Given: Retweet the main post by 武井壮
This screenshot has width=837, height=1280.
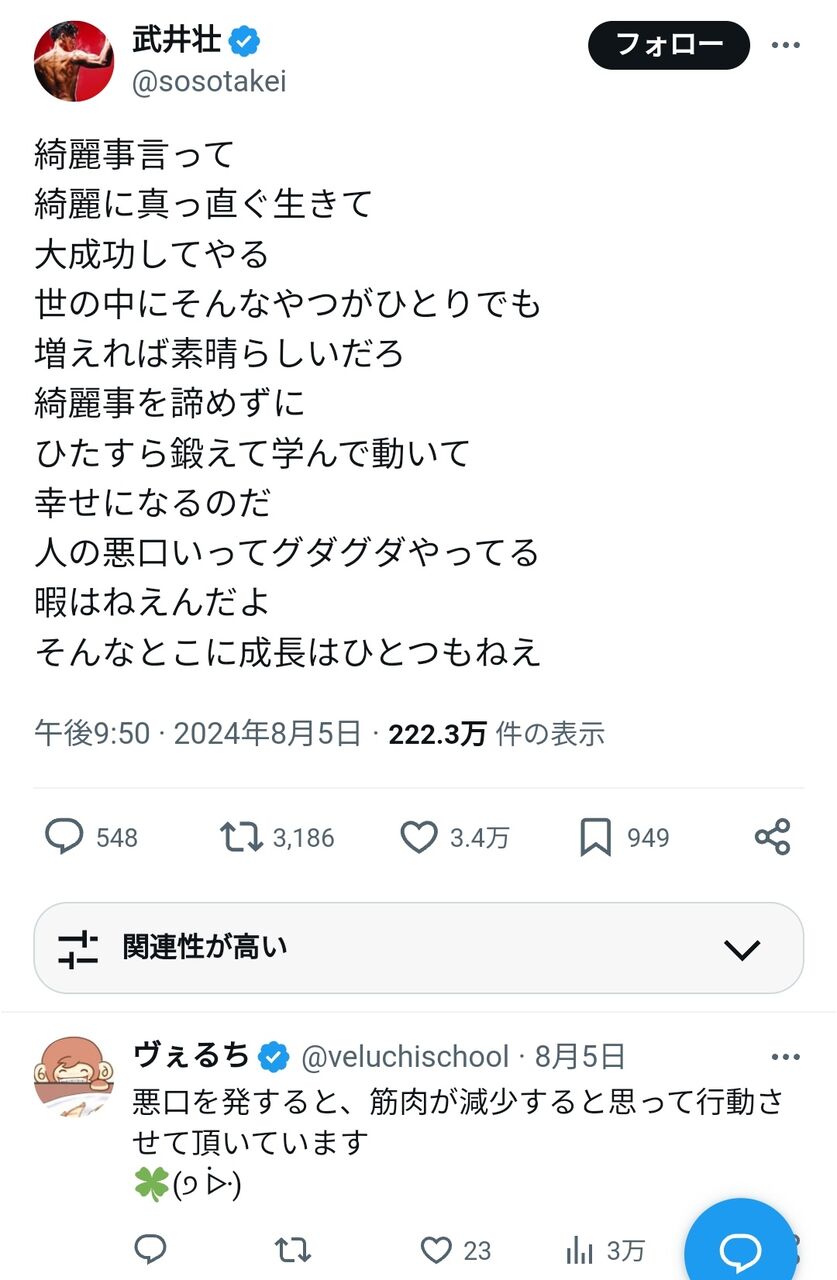Looking at the screenshot, I should tap(242, 837).
